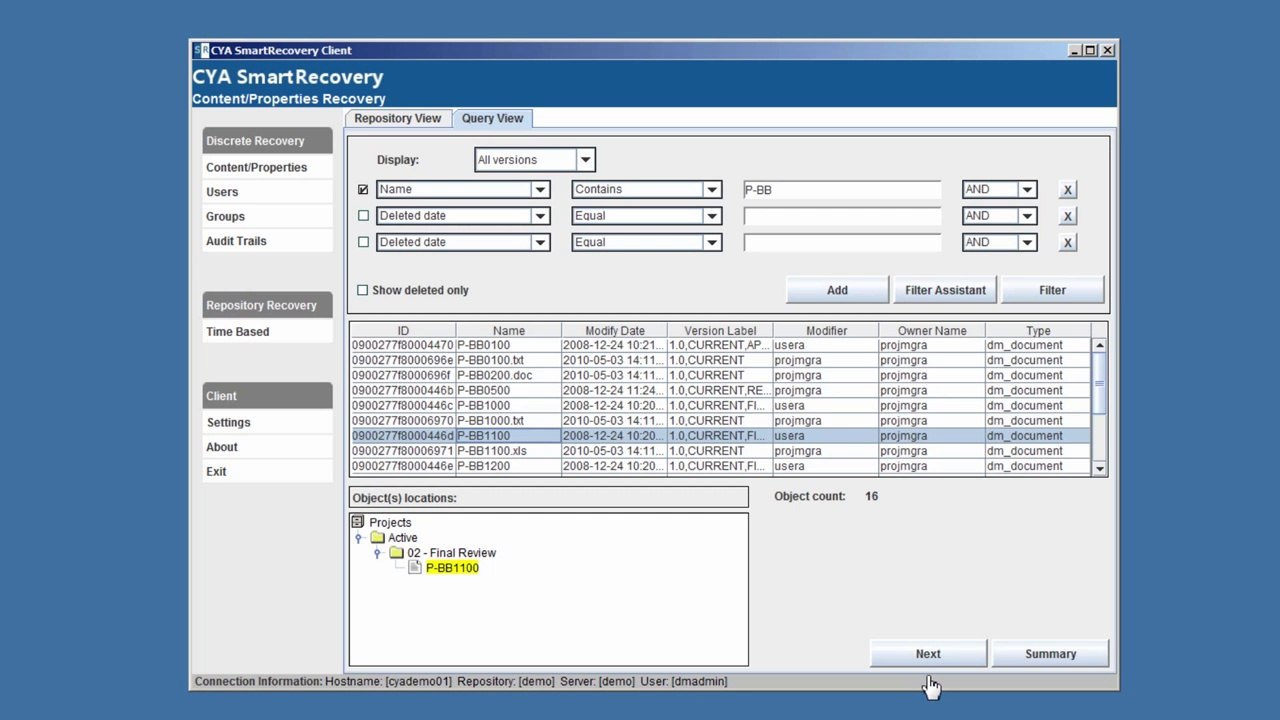
Task: Select the Projects node in locations tree
Action: 390,522
